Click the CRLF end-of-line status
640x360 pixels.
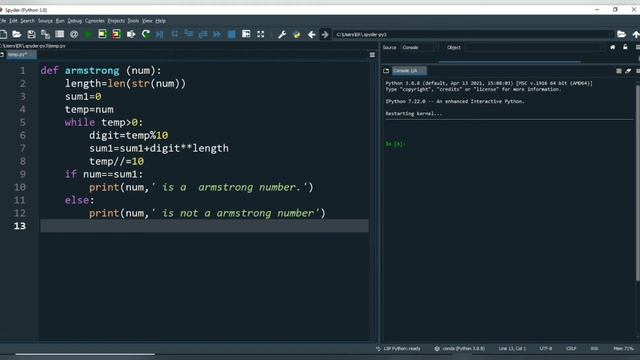click(571, 349)
